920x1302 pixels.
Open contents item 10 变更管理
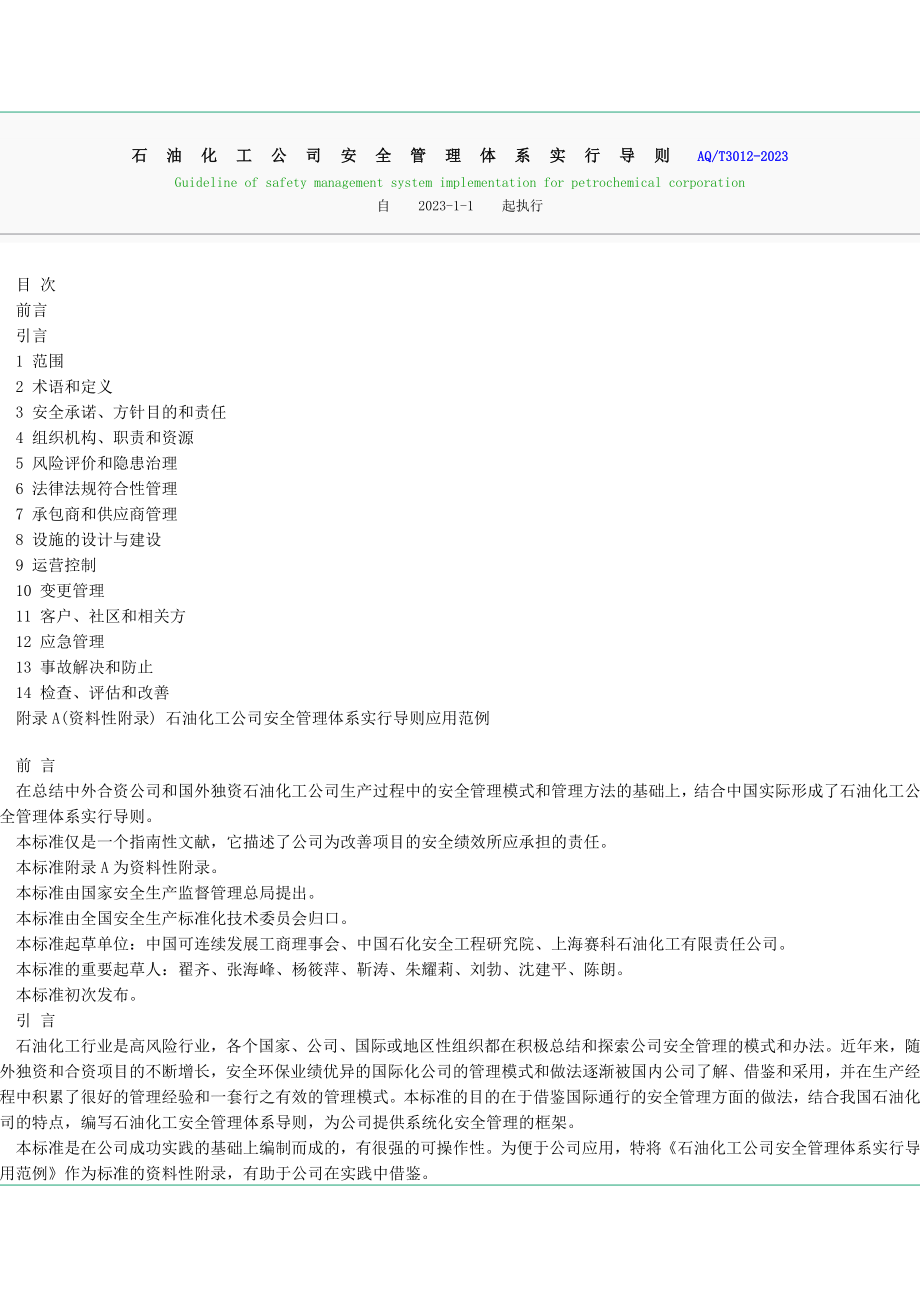pyautogui.click(x=60, y=591)
